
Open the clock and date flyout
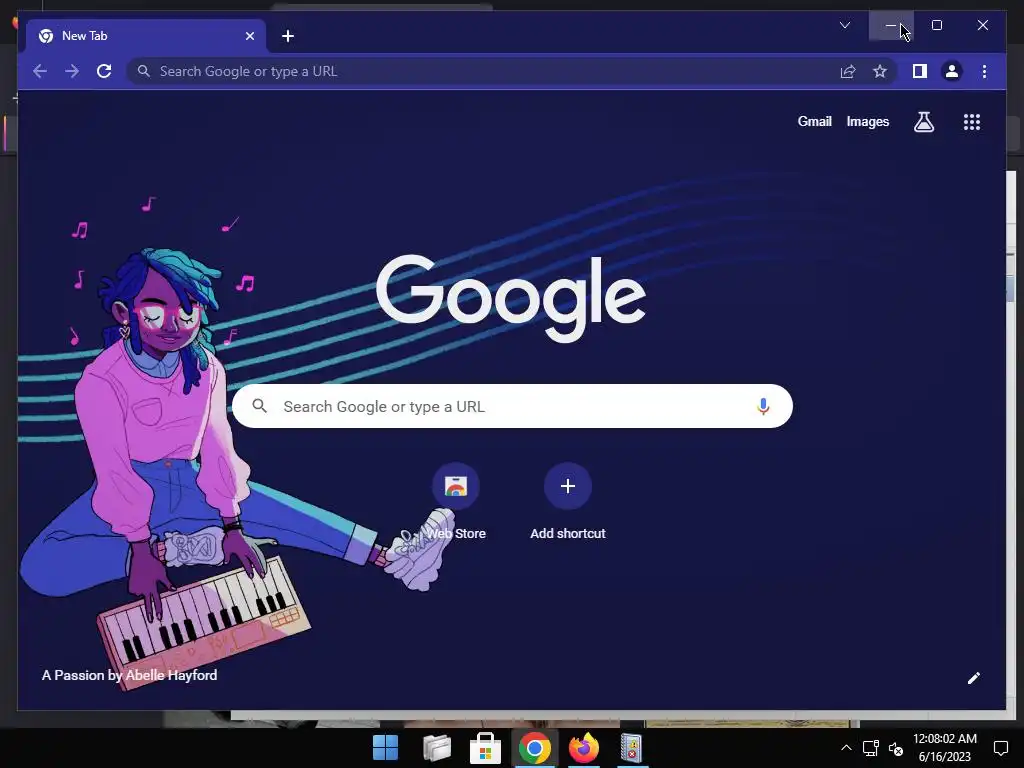[944, 748]
